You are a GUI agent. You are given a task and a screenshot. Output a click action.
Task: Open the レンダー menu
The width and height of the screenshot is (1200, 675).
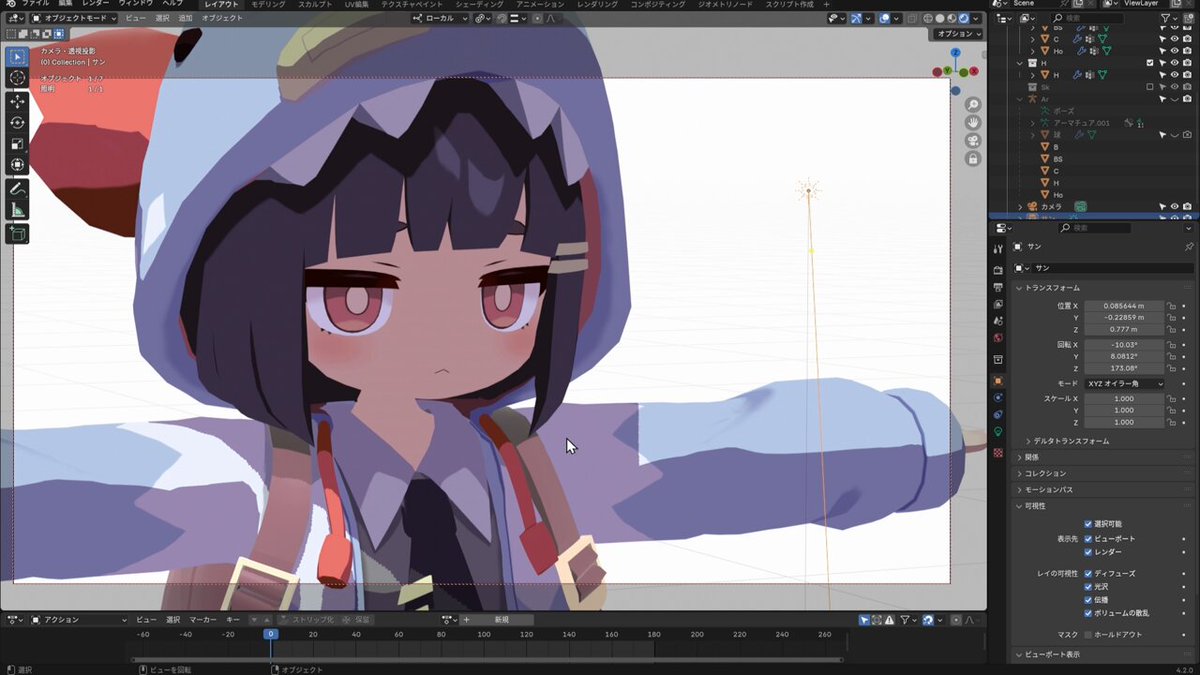(x=96, y=4)
